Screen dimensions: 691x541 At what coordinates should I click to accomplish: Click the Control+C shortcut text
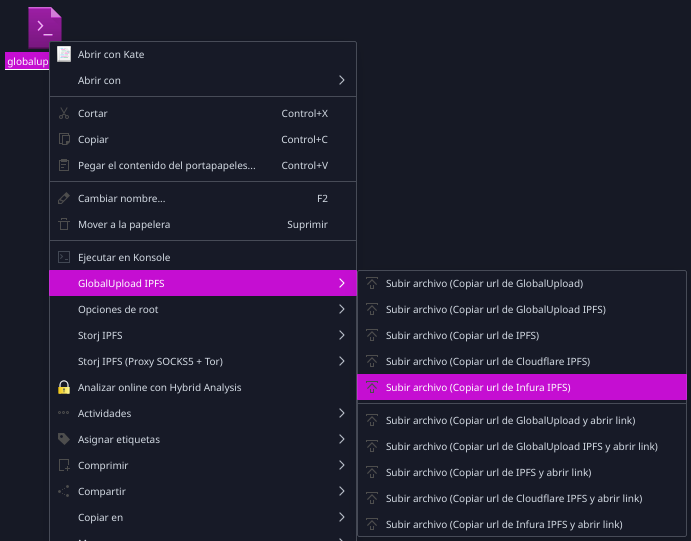[305, 139]
